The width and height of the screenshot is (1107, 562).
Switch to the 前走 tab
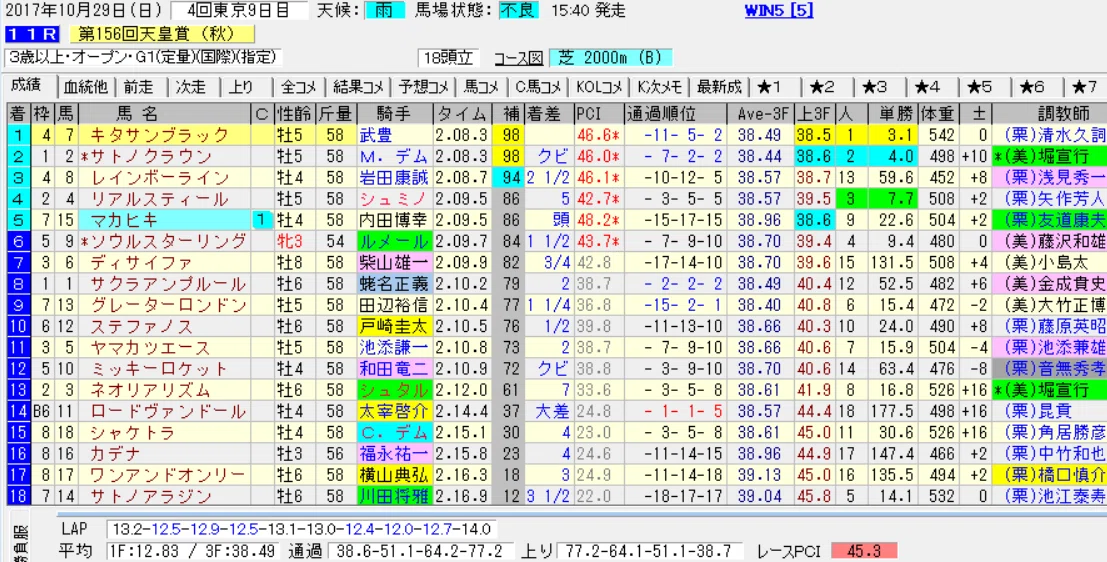click(x=138, y=88)
